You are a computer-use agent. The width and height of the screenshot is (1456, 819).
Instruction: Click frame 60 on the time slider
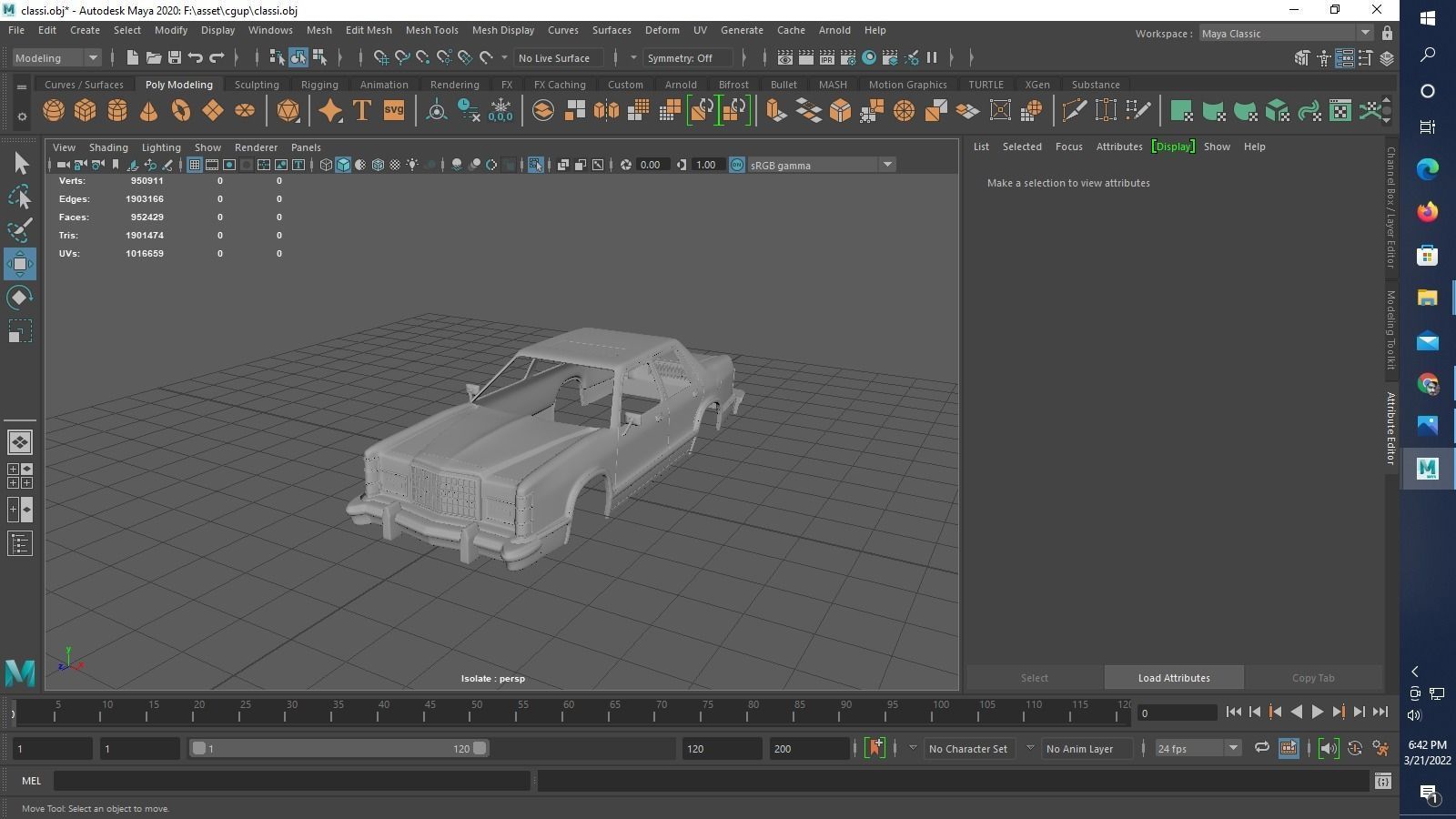[569, 712]
